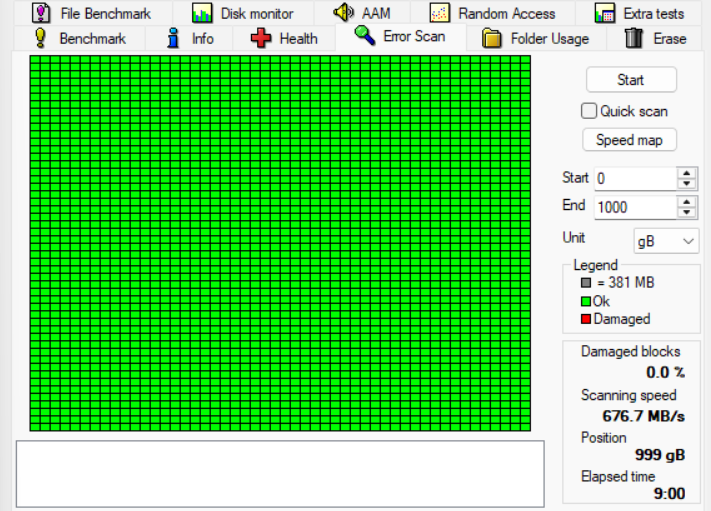Switch to the Disk monitor tab
This screenshot has width=711, height=511.
(x=244, y=13)
